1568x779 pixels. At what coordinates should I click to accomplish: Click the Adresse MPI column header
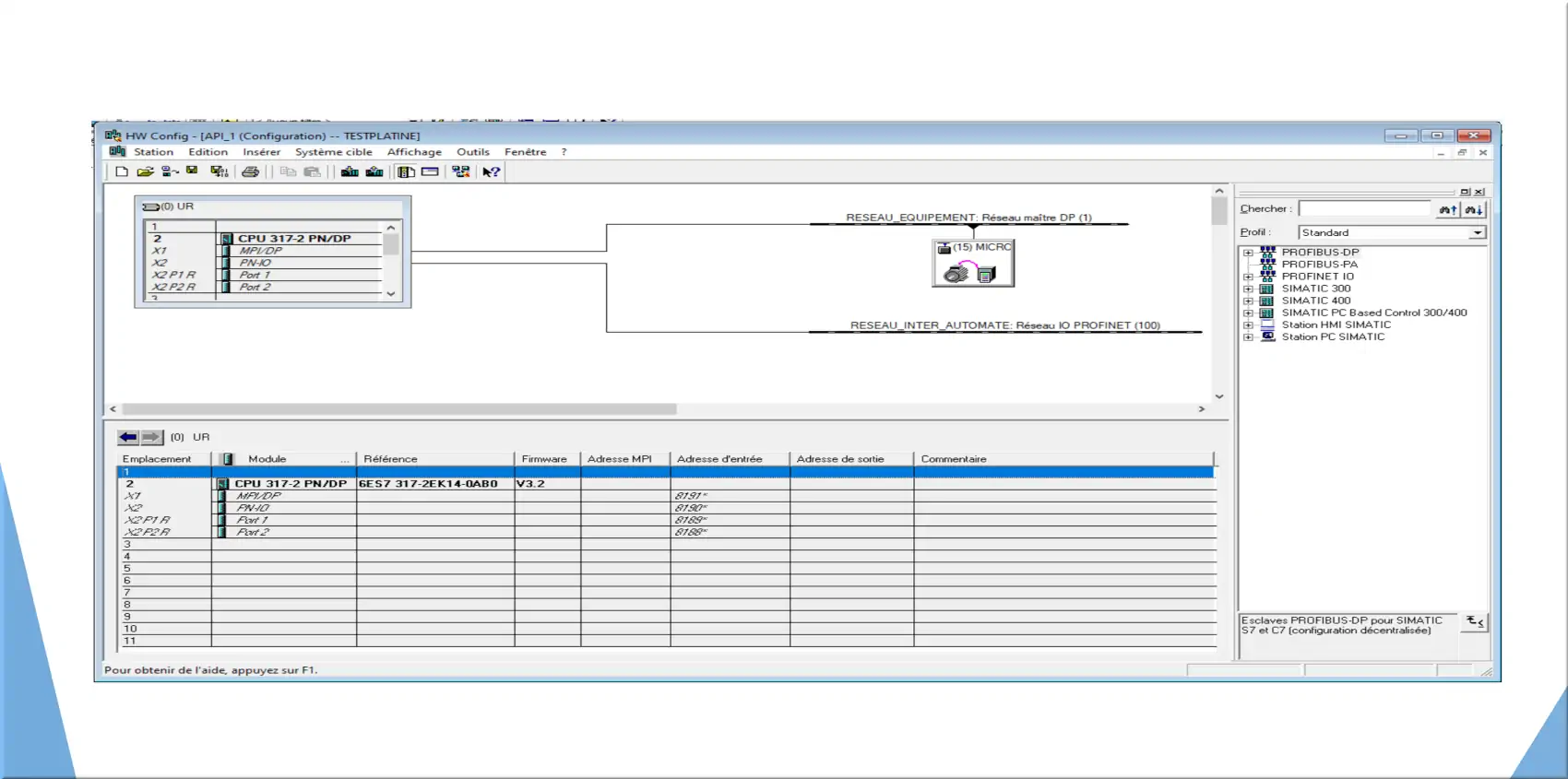(625, 459)
